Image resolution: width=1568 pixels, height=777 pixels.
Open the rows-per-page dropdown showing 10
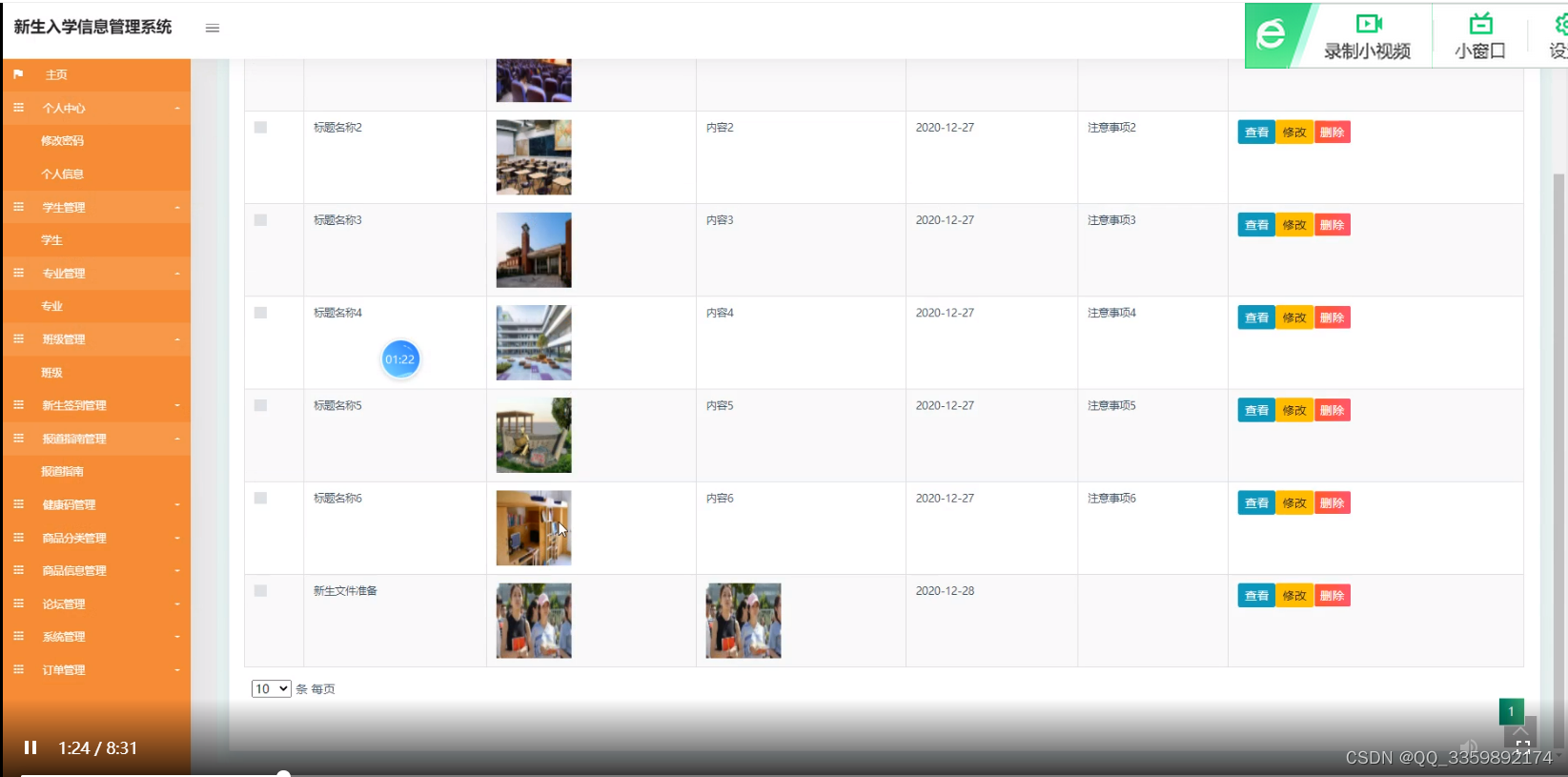(271, 688)
